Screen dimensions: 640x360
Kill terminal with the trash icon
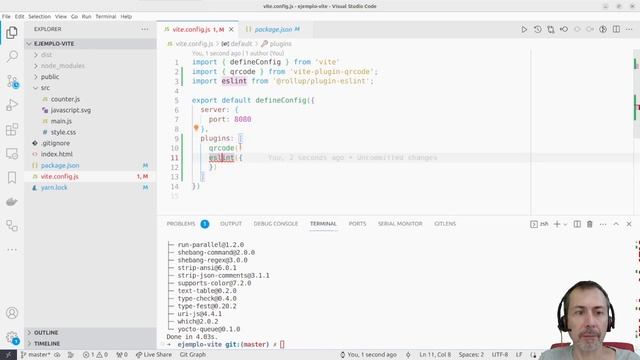tap(590, 224)
